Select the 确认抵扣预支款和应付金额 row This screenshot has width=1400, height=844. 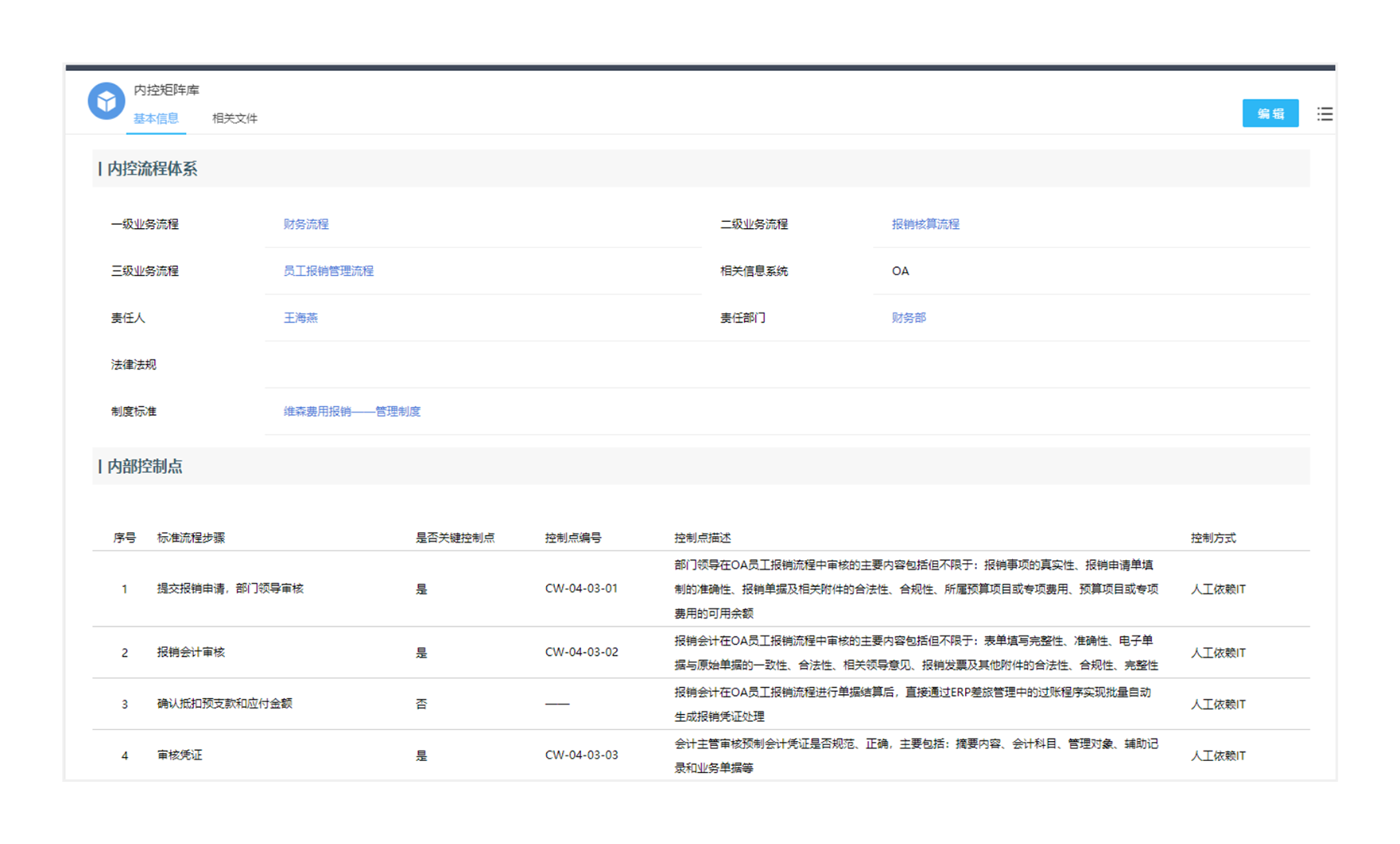click(x=224, y=704)
